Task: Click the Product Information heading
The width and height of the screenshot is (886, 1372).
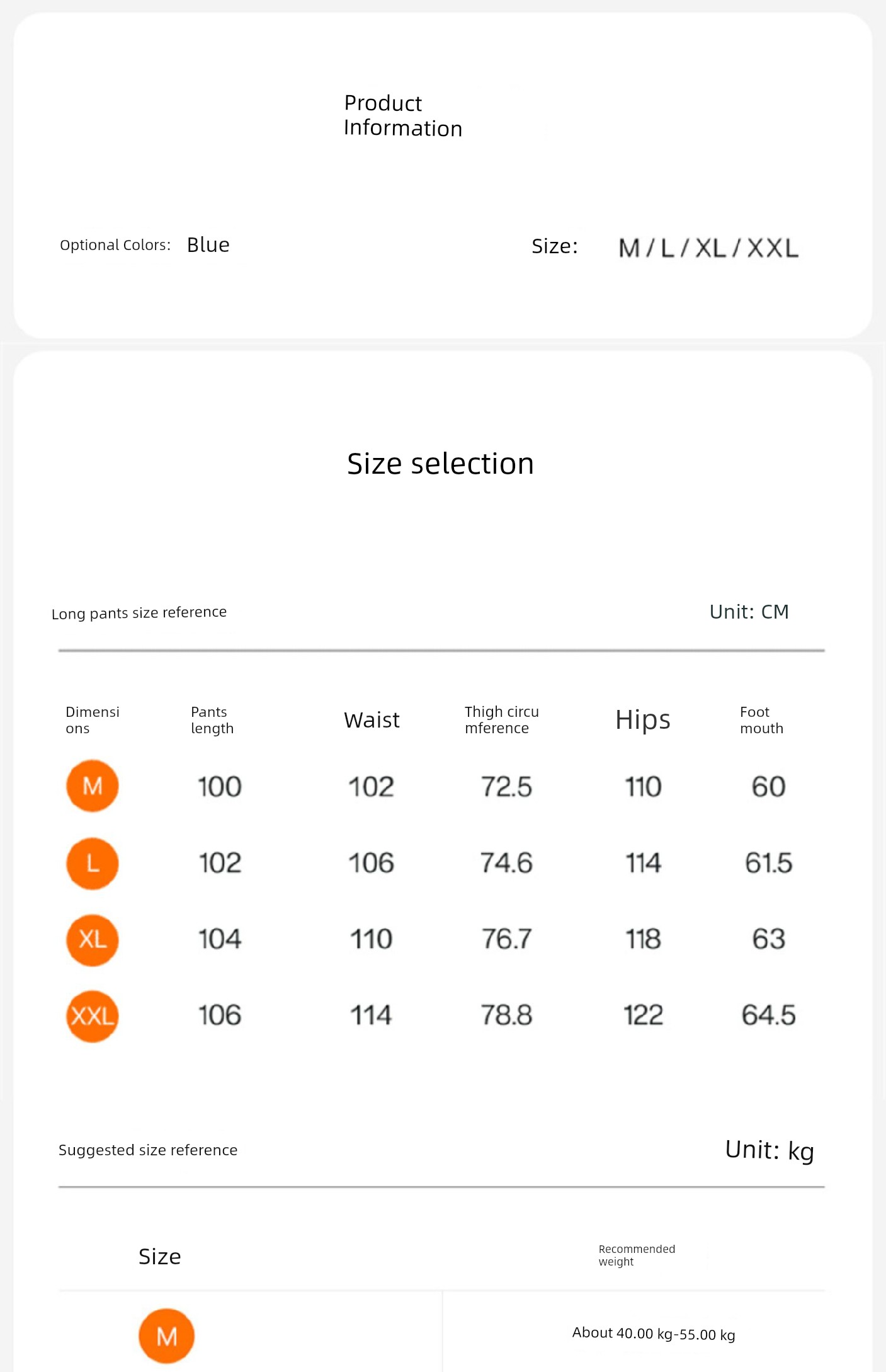Action: tap(403, 115)
